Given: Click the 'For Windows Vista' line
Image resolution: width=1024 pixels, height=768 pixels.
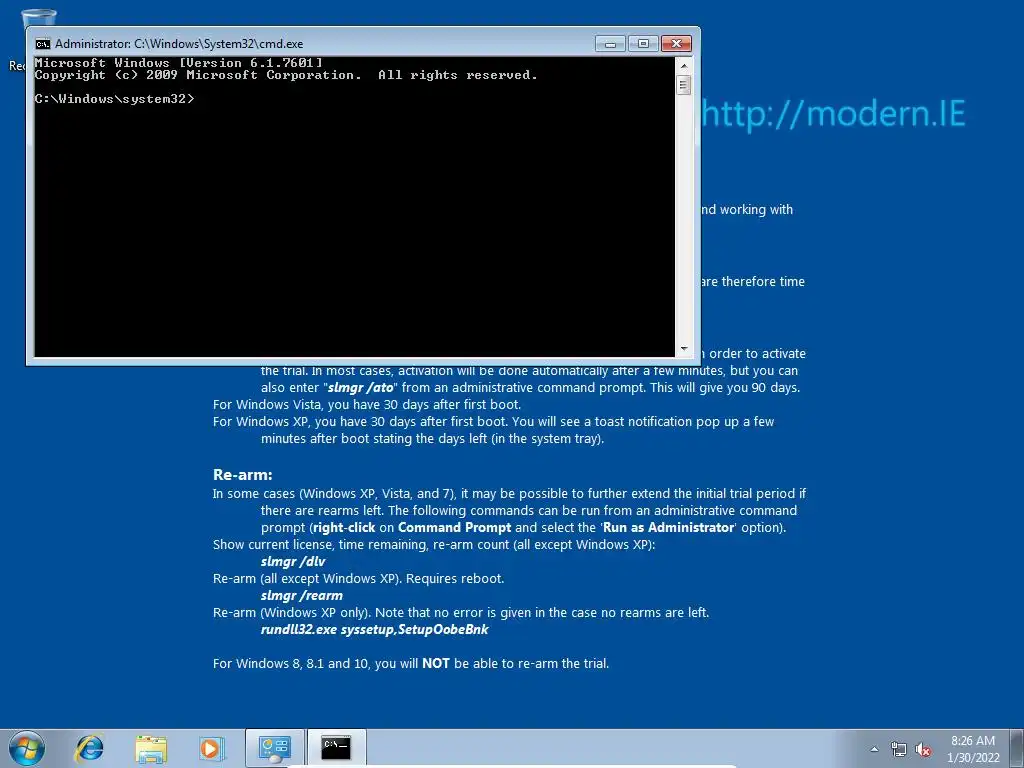Looking at the screenshot, I should click(367, 405).
